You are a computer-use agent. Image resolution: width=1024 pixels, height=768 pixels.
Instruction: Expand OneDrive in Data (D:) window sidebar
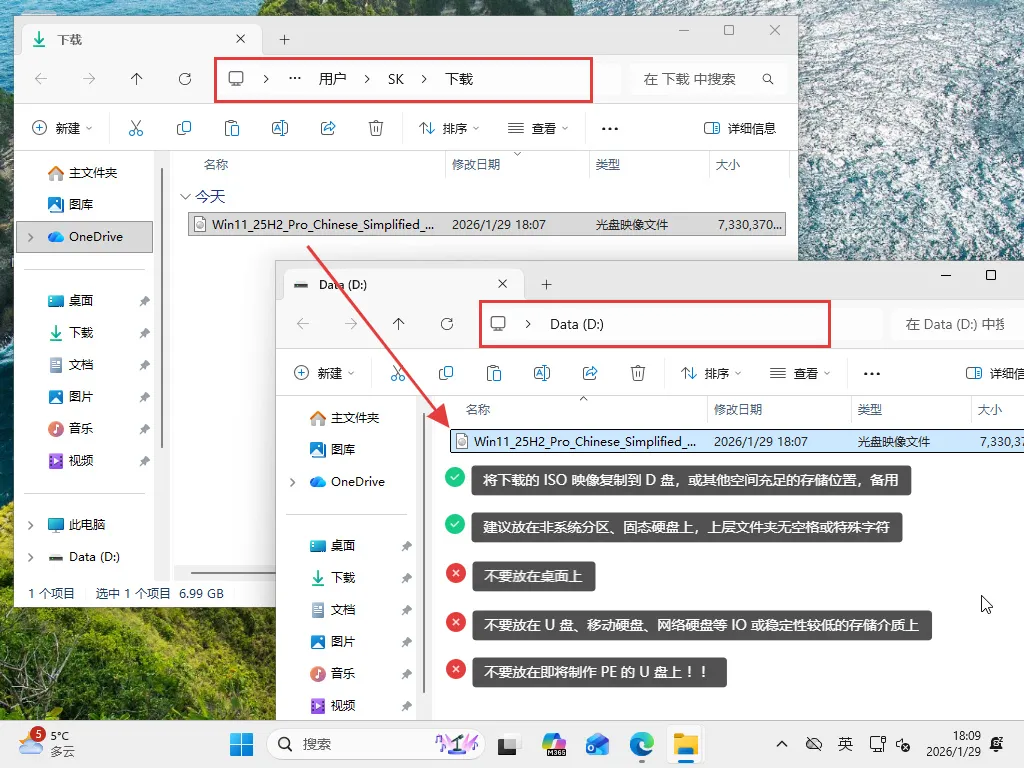pos(293,482)
